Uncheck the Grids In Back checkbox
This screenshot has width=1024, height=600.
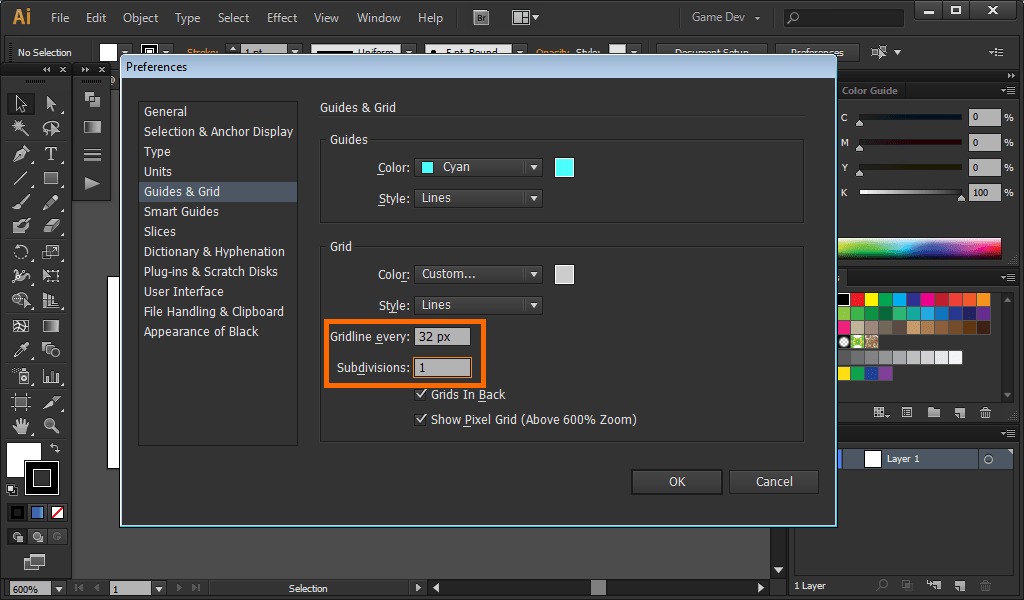coord(421,395)
